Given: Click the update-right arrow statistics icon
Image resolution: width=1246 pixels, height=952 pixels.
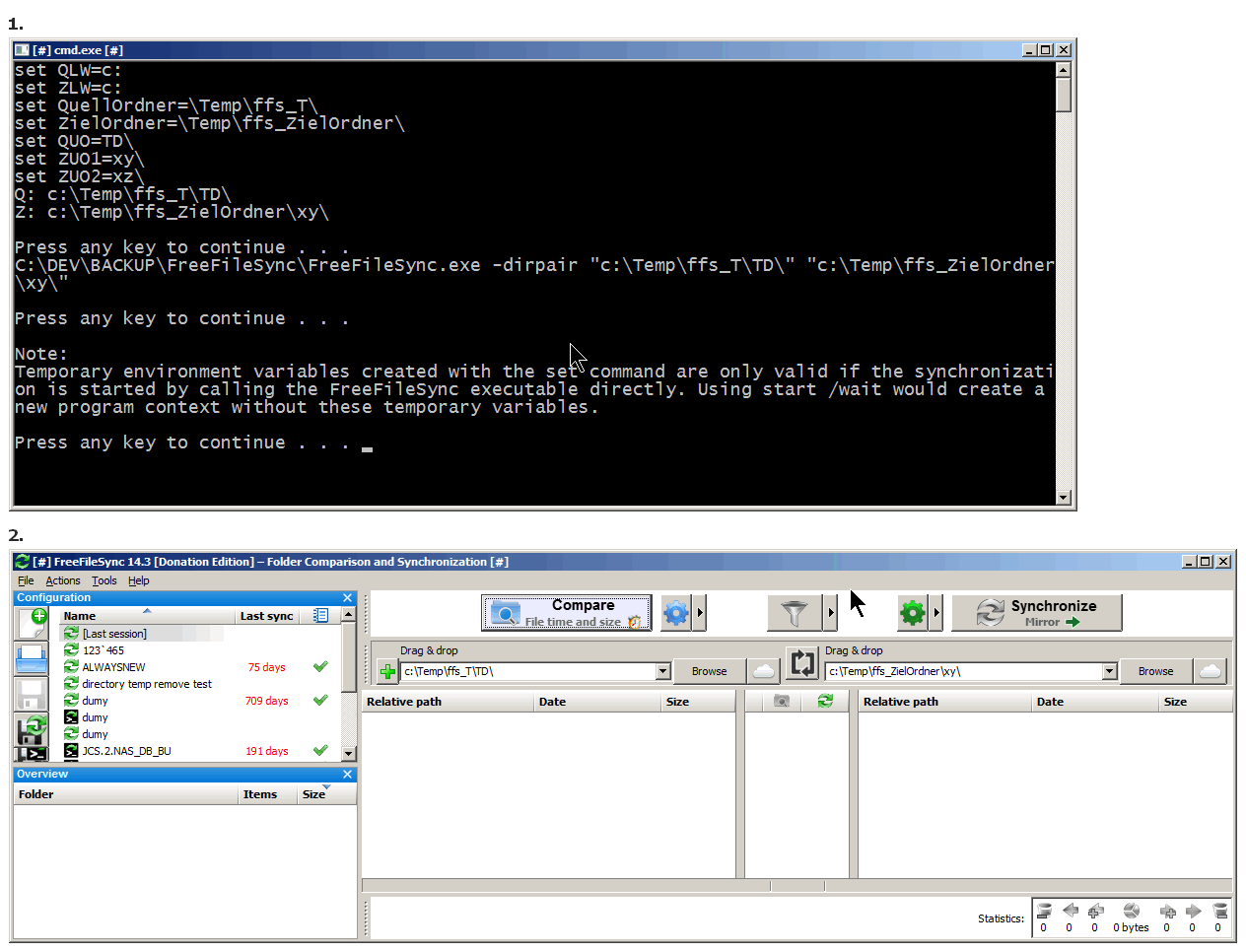Looking at the screenshot, I should (1193, 911).
